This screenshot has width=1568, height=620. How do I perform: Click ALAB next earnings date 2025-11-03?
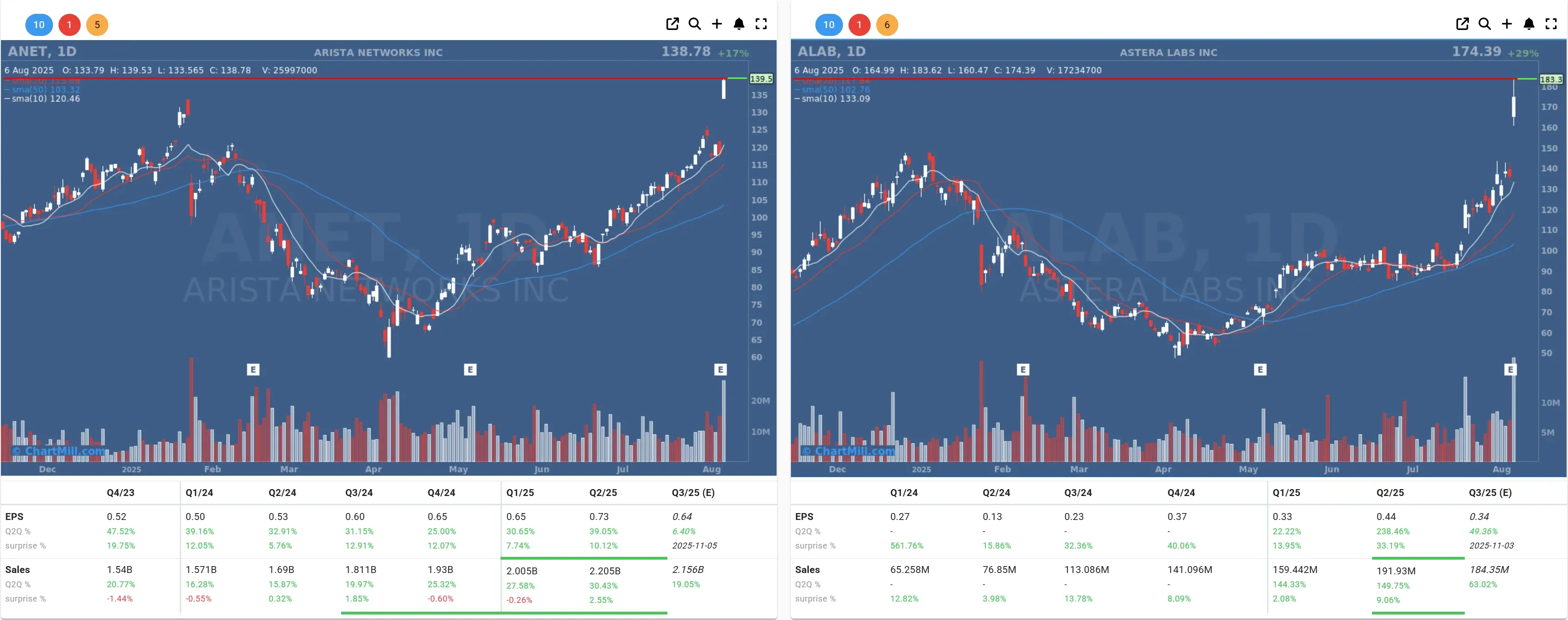1491,546
